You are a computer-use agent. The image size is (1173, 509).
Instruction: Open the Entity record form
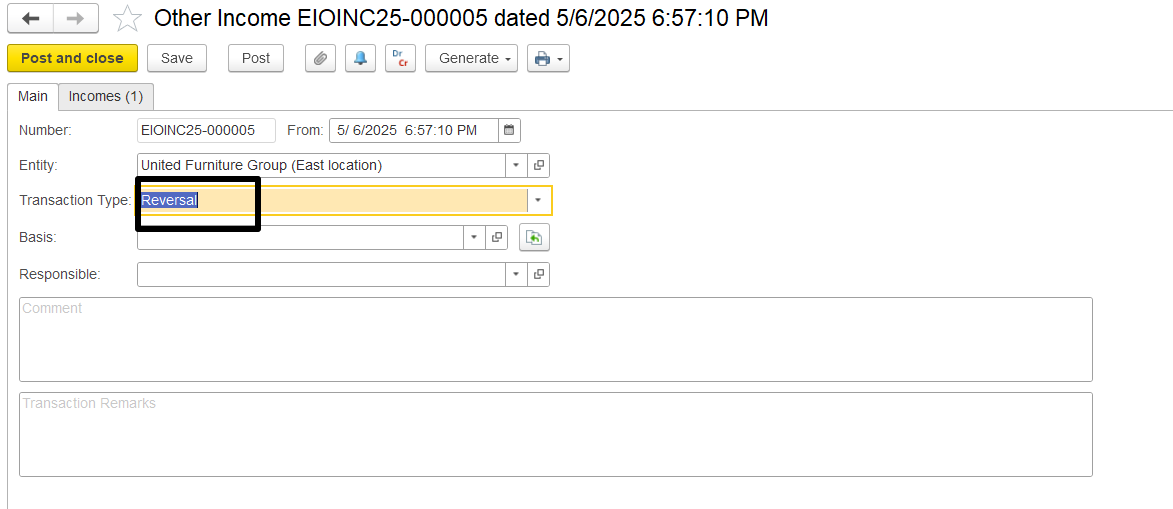(x=539, y=165)
